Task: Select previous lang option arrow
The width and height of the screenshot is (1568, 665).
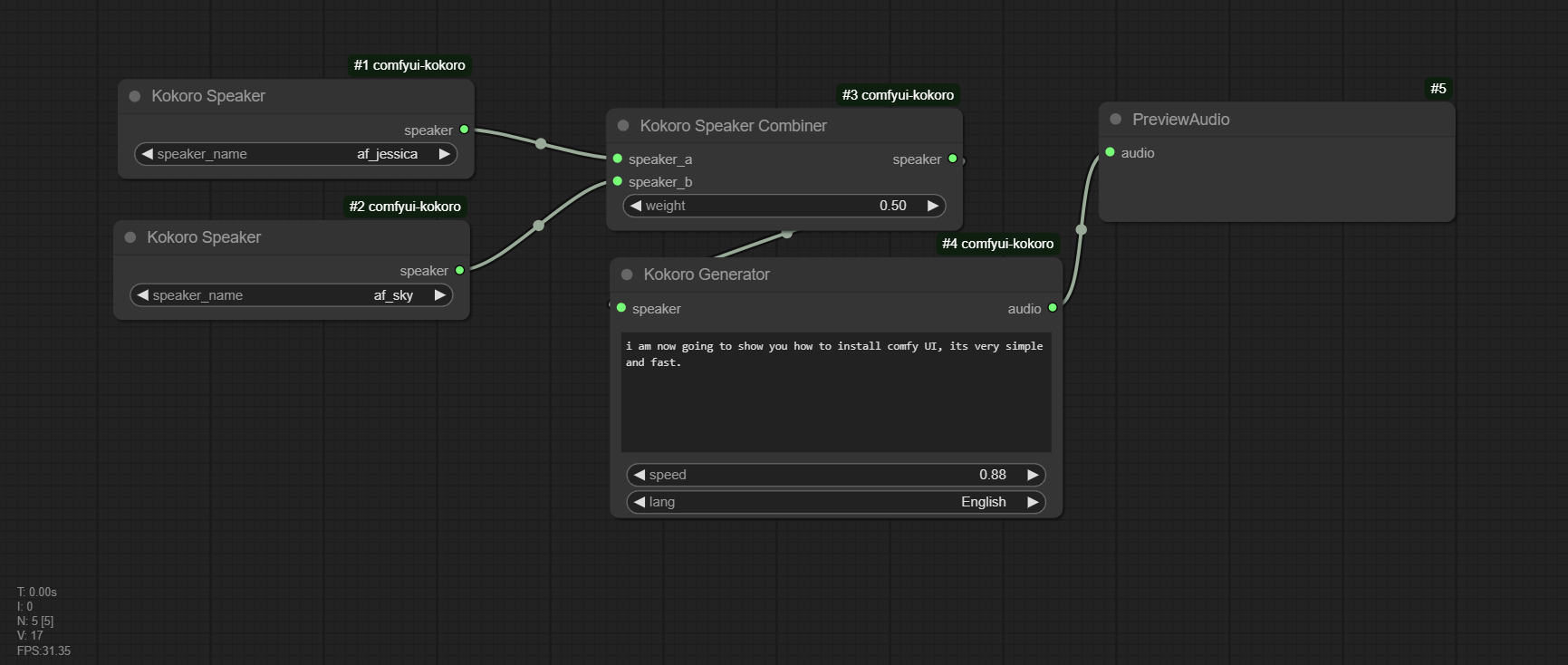Action: click(640, 502)
